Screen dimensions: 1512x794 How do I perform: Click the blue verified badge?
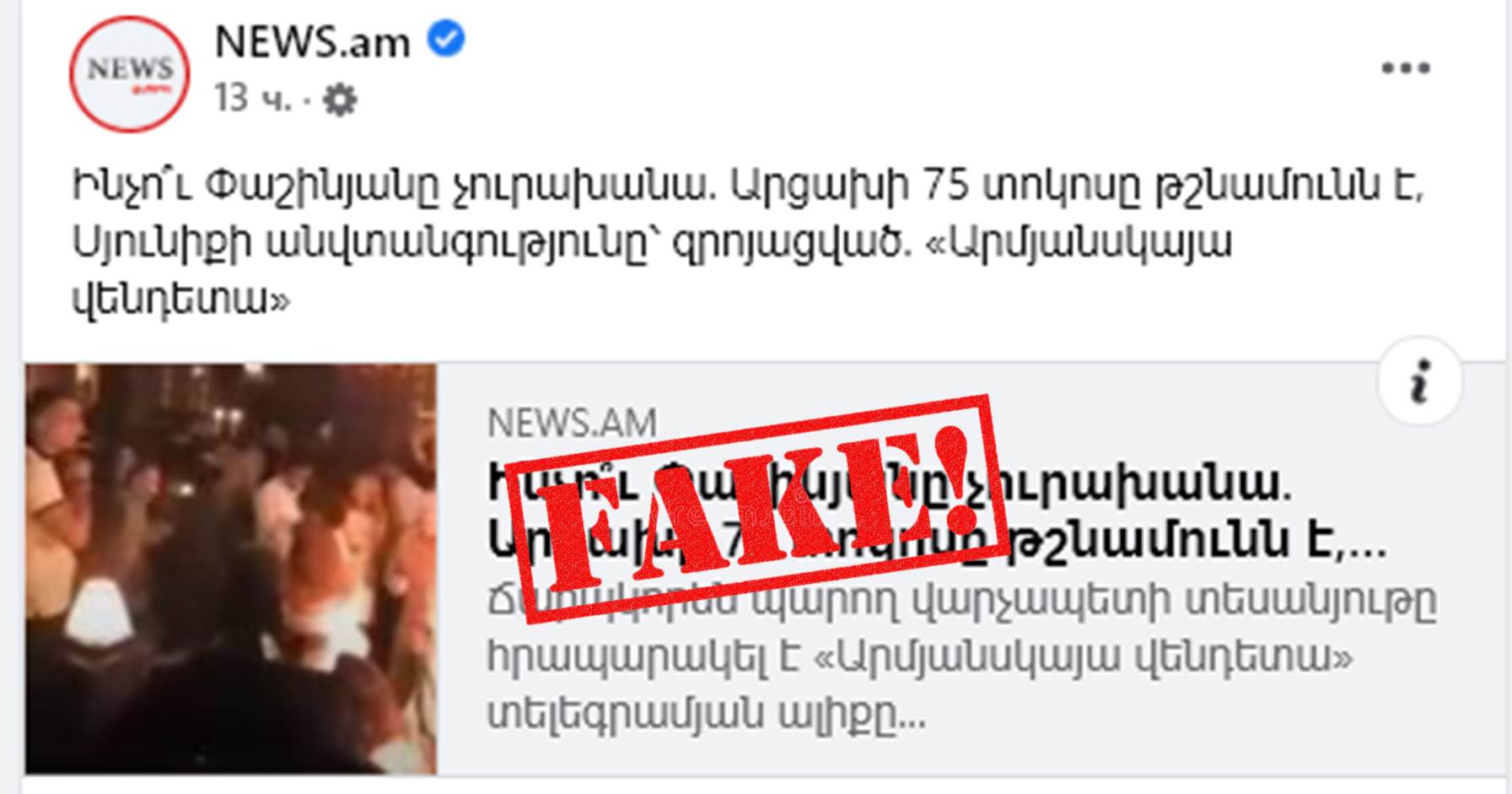click(x=446, y=39)
